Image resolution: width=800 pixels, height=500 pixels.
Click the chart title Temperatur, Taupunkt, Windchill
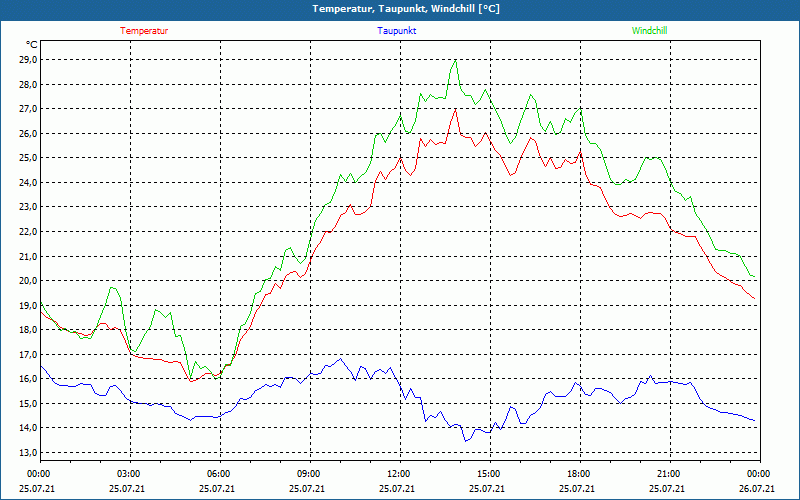pyautogui.click(x=406, y=9)
